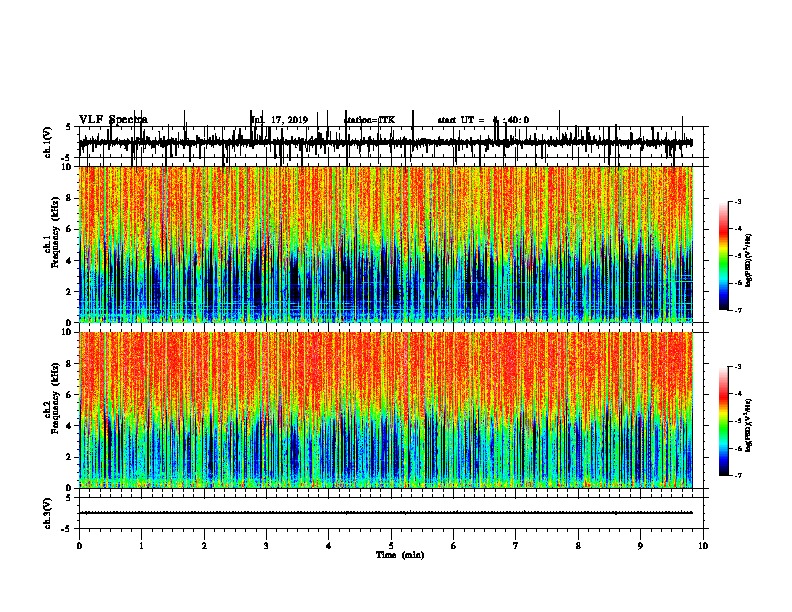This screenshot has height=612, width=792.
Task: Click the time axis tick label "2"
Action: (204, 546)
